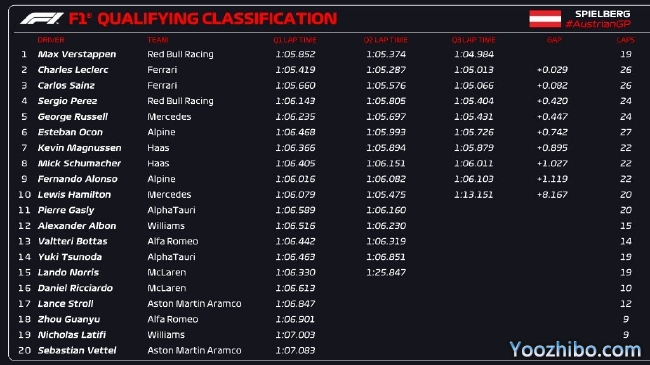Click the Q3 LAP TIME header
This screenshot has height=365, width=650.
(x=473, y=40)
